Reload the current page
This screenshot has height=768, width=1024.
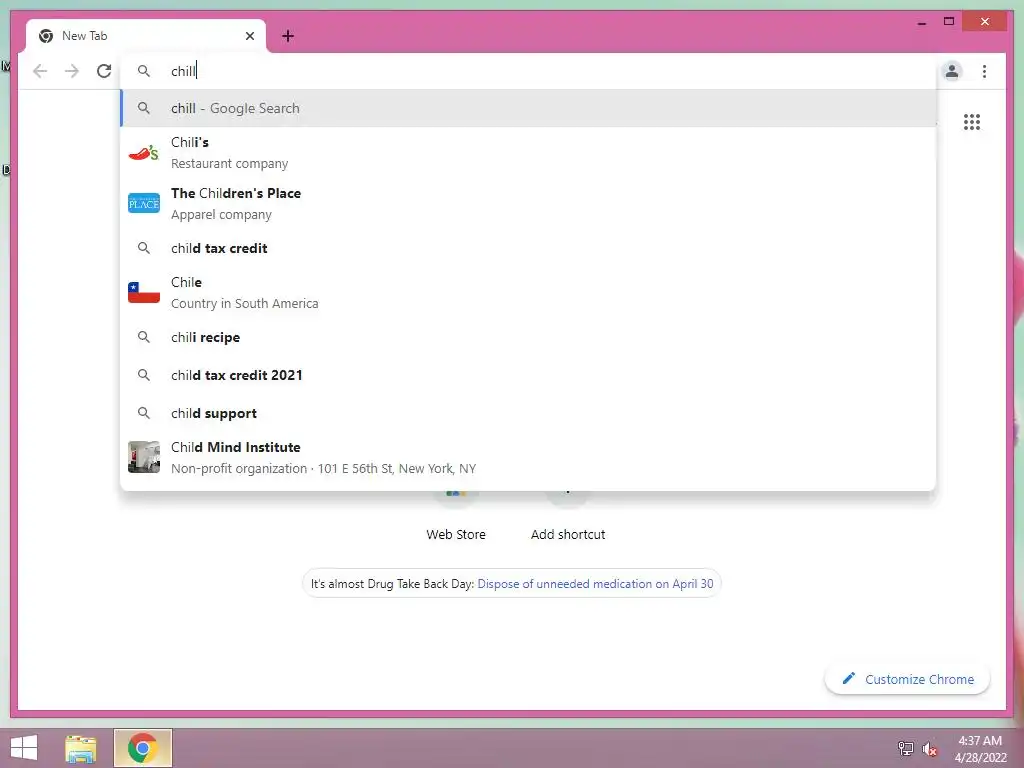104,71
